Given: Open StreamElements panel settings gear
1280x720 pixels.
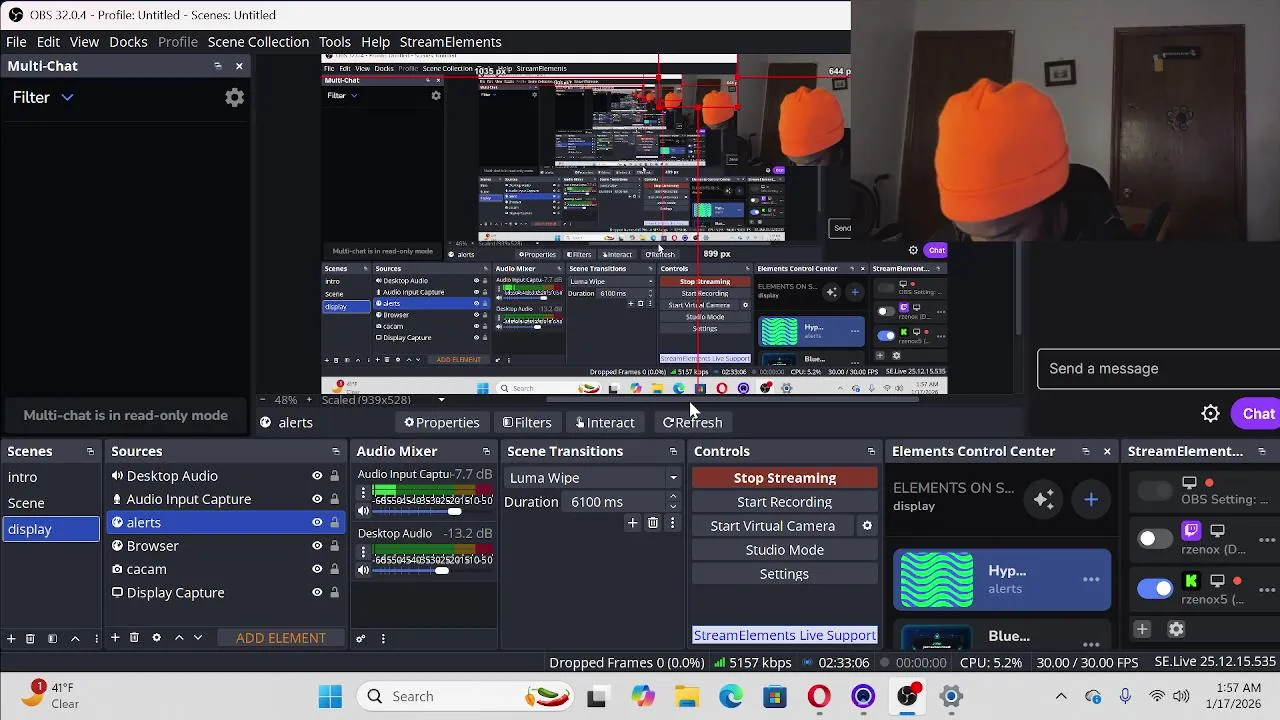Looking at the screenshot, I should (x=1176, y=629).
